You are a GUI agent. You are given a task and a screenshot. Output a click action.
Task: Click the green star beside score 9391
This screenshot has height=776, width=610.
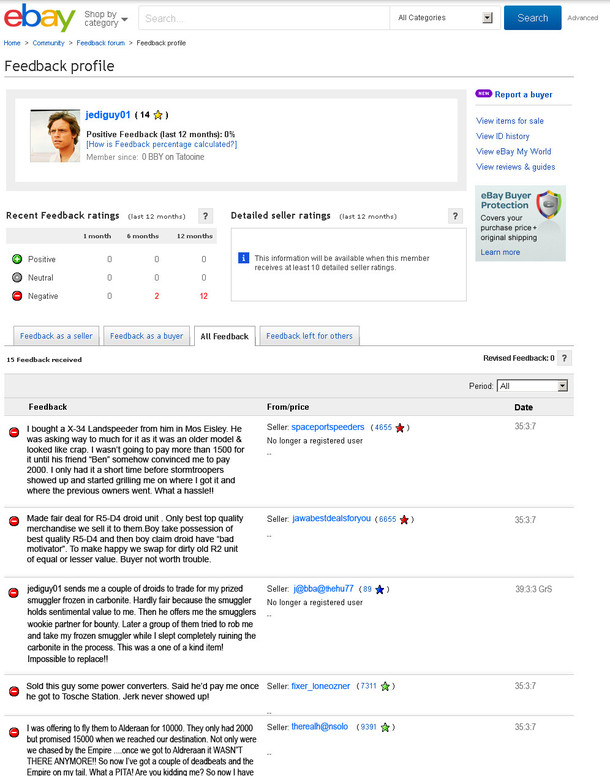click(x=385, y=728)
